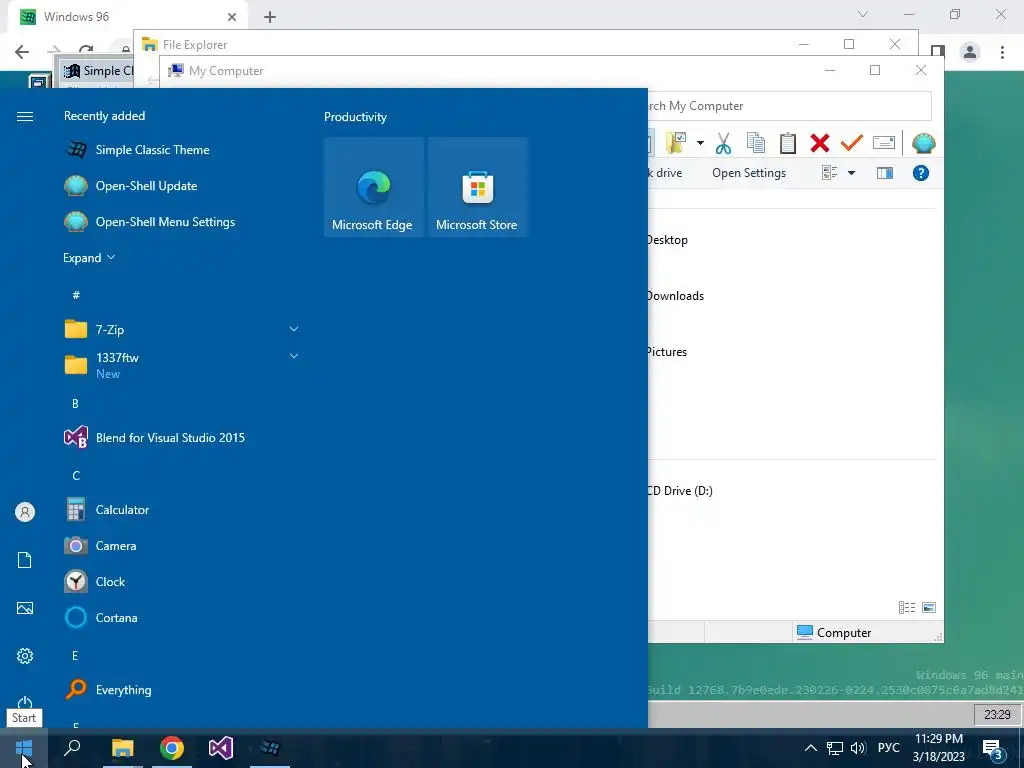Click Cut scissors in My Computer toolbar
Image resolution: width=1024 pixels, height=768 pixels.
coord(723,143)
